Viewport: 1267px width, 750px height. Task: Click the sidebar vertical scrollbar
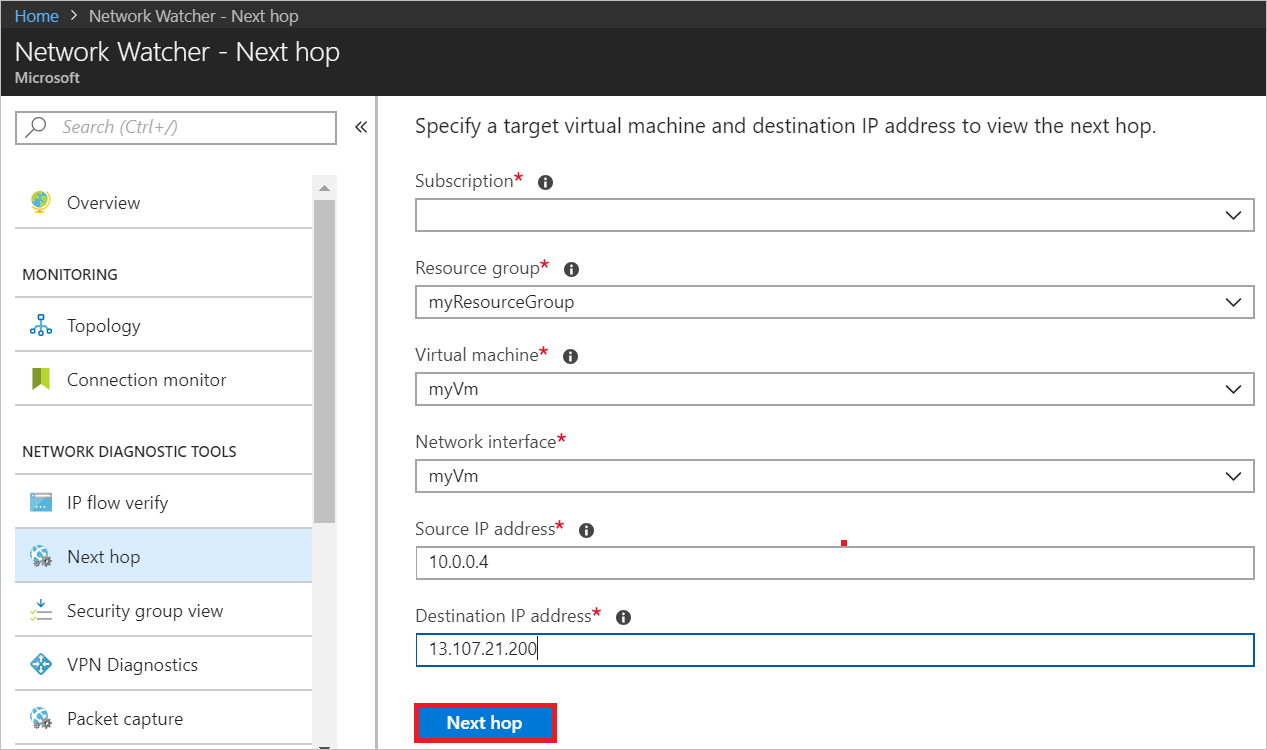click(324, 360)
